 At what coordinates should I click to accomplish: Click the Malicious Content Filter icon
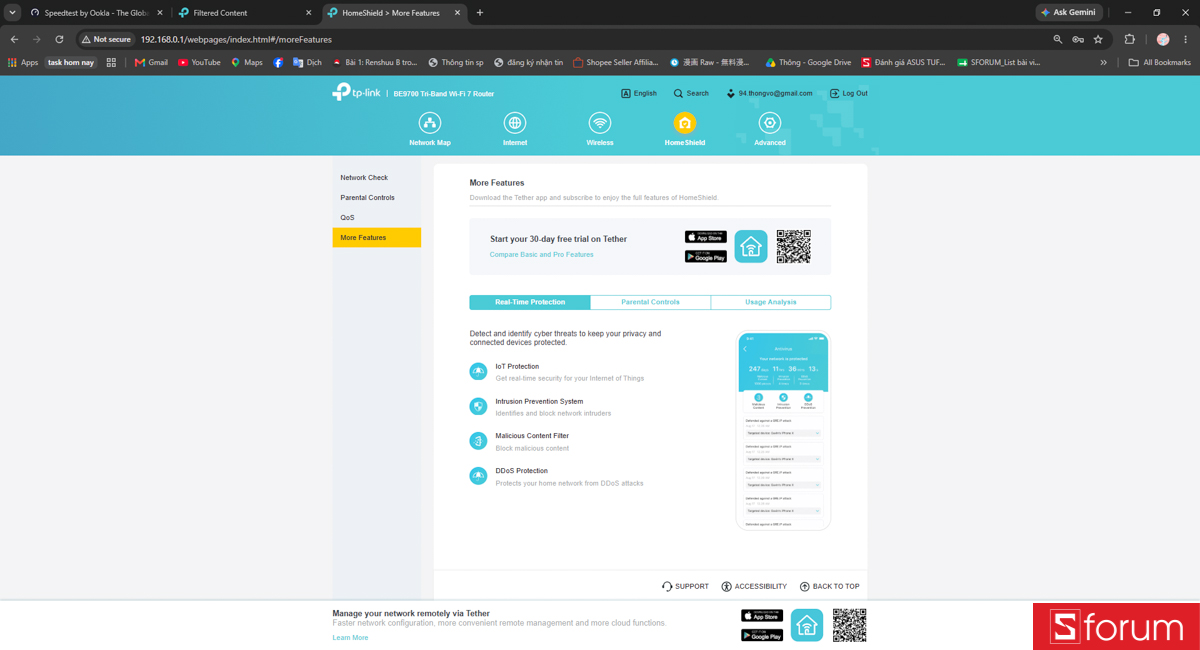pos(478,441)
